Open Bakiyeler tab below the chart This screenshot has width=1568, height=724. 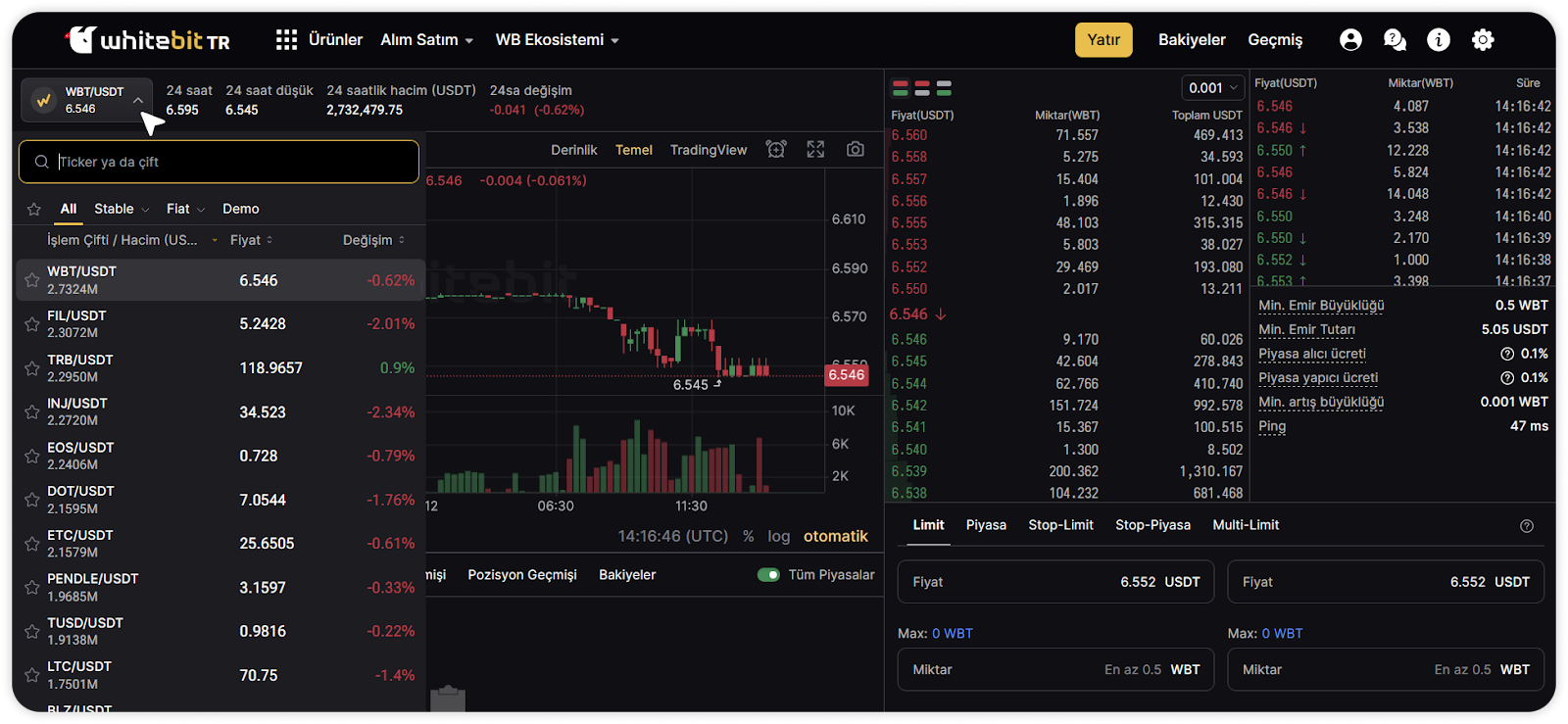pyautogui.click(x=627, y=575)
